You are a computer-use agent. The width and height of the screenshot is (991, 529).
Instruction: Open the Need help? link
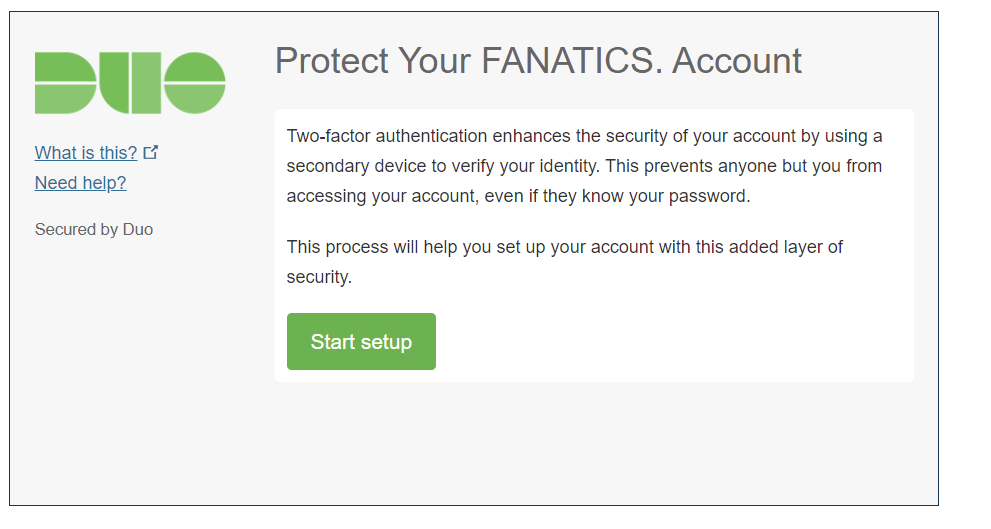pos(80,183)
